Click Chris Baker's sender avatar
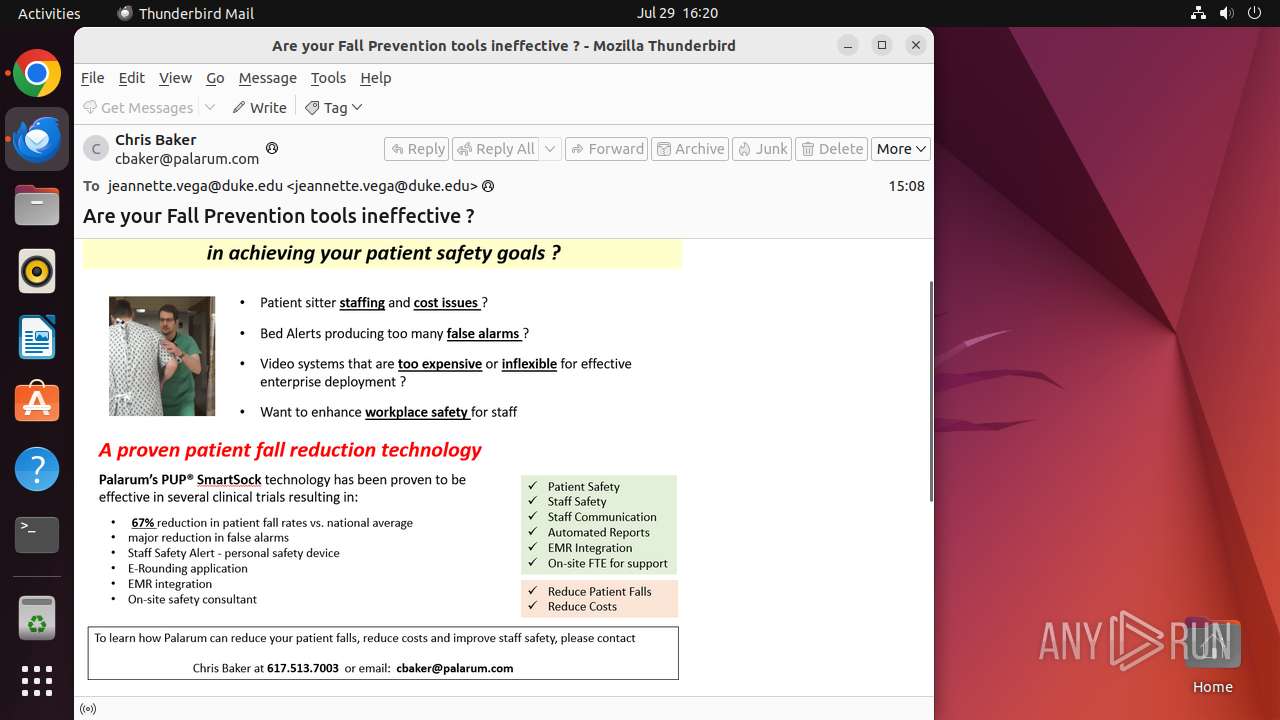Image resolution: width=1280 pixels, height=720 pixels. (96, 149)
